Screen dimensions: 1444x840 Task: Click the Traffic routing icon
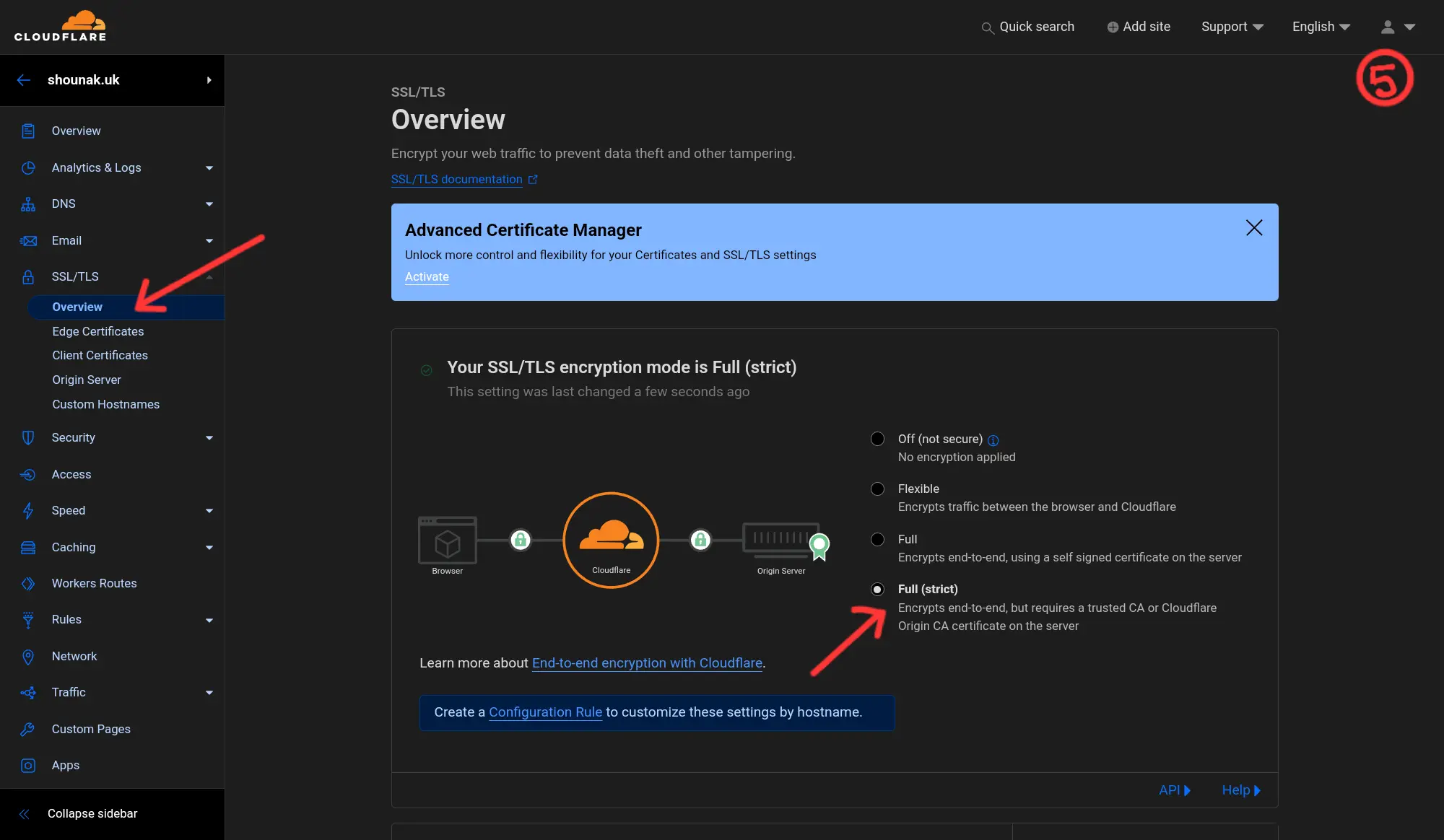(28, 692)
